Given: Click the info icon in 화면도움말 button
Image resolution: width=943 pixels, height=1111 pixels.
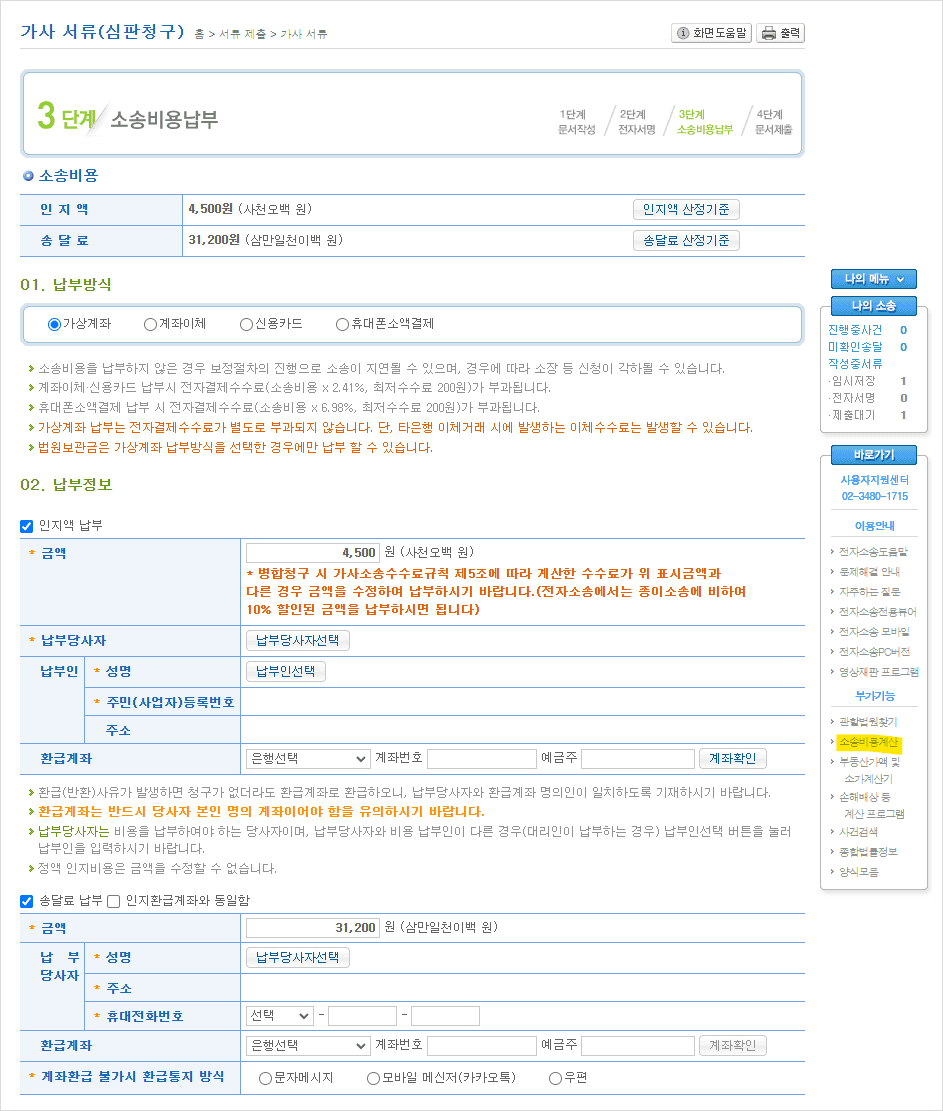Looking at the screenshot, I should tap(683, 33).
